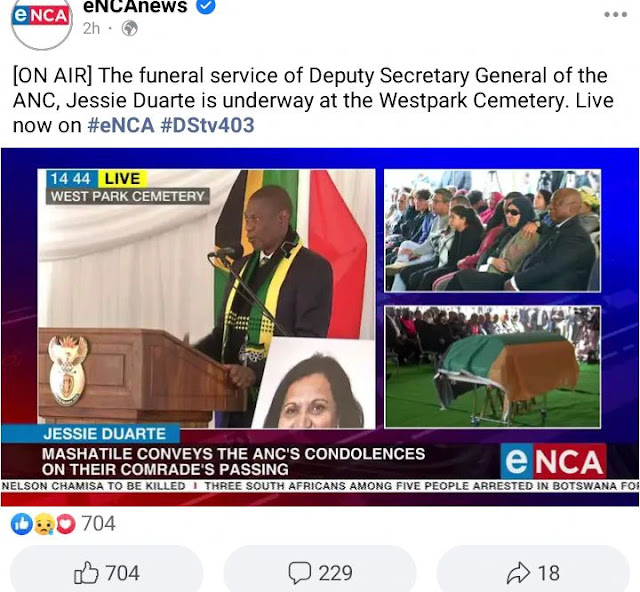Click the flag-draped coffin video frame

coord(493,367)
